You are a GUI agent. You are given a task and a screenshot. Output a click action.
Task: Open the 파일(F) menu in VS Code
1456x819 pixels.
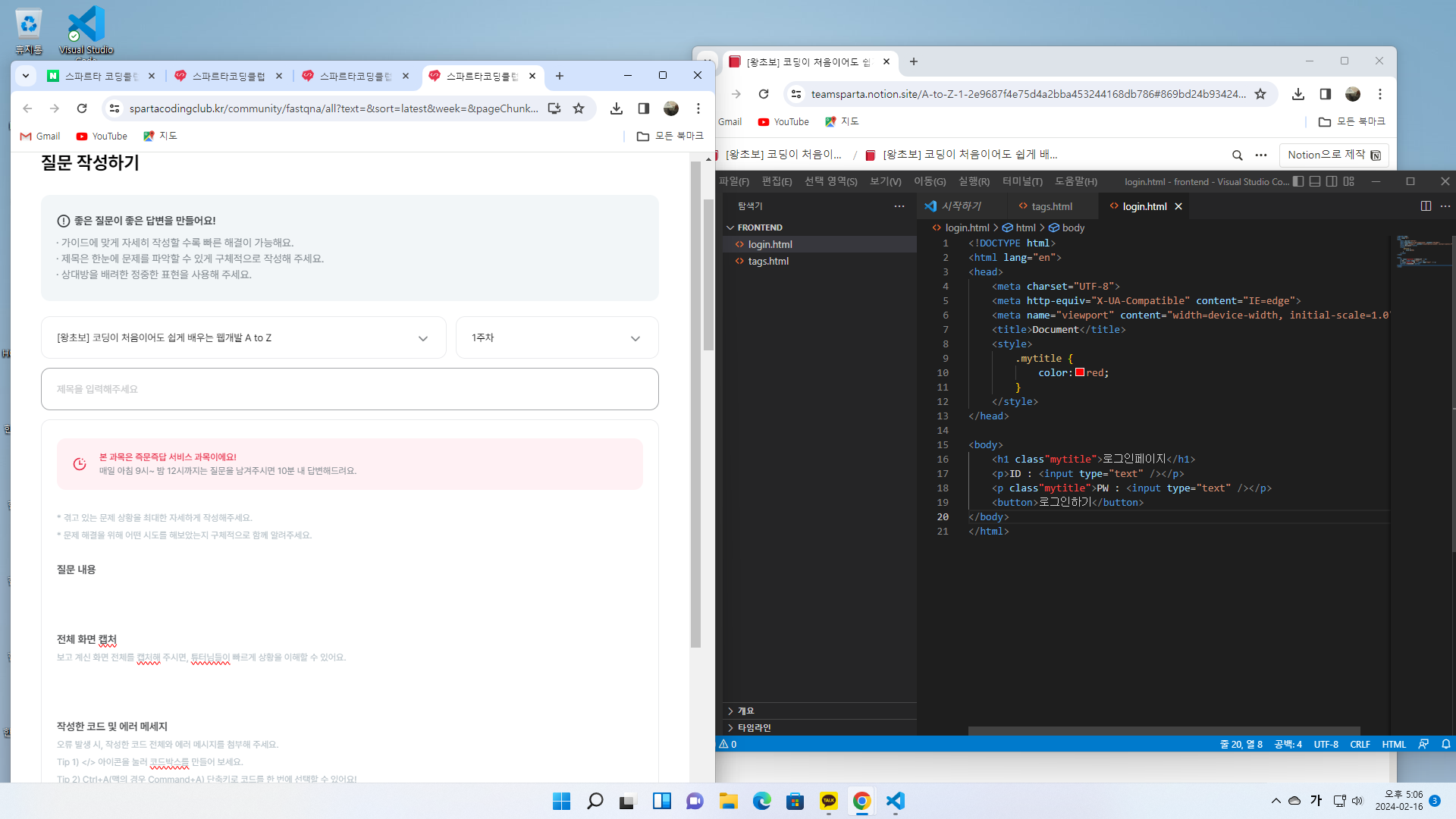734,181
